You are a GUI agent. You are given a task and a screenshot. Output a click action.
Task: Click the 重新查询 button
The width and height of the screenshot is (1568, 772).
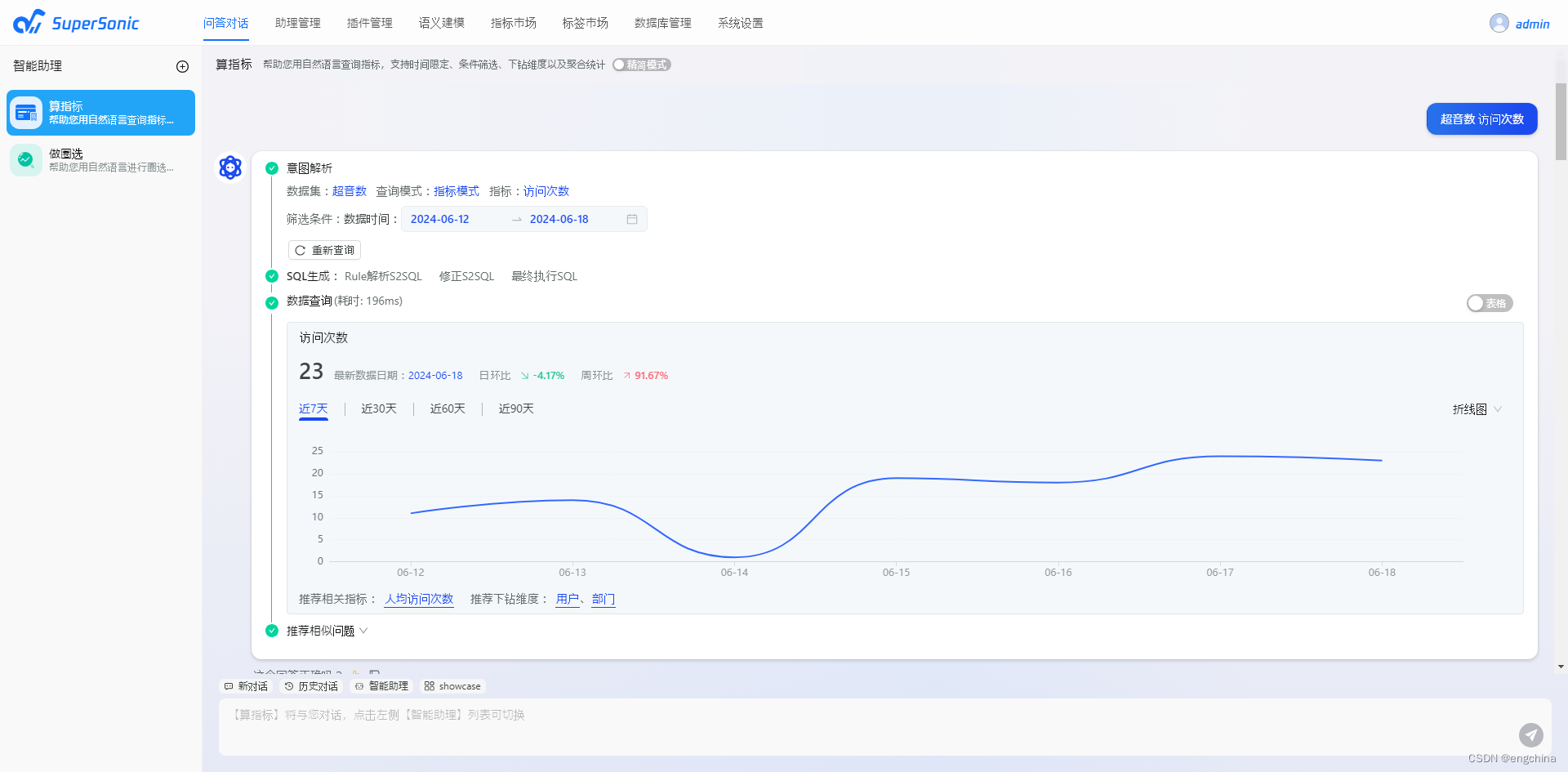pos(324,250)
